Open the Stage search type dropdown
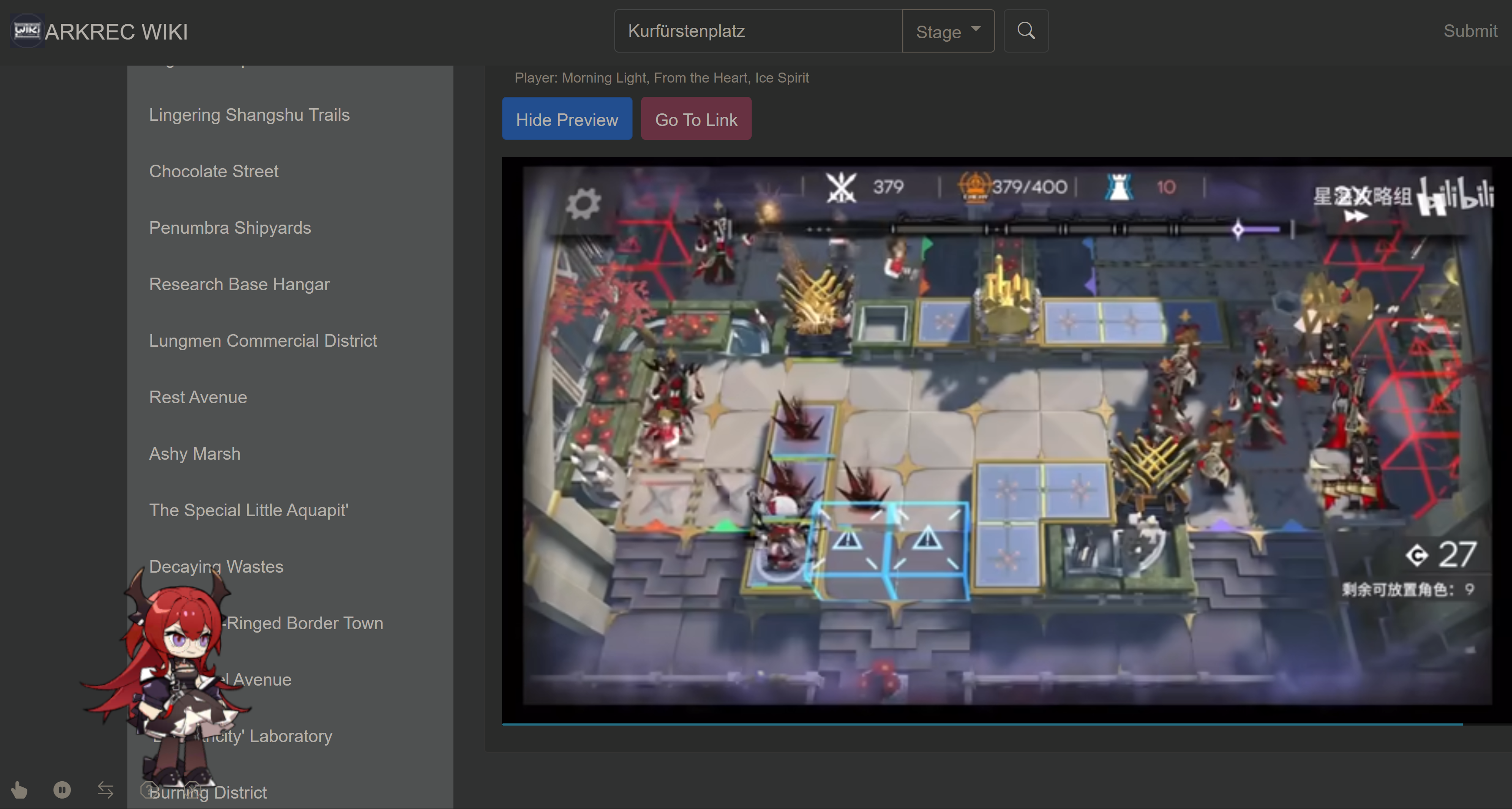The image size is (1512, 809). [947, 31]
